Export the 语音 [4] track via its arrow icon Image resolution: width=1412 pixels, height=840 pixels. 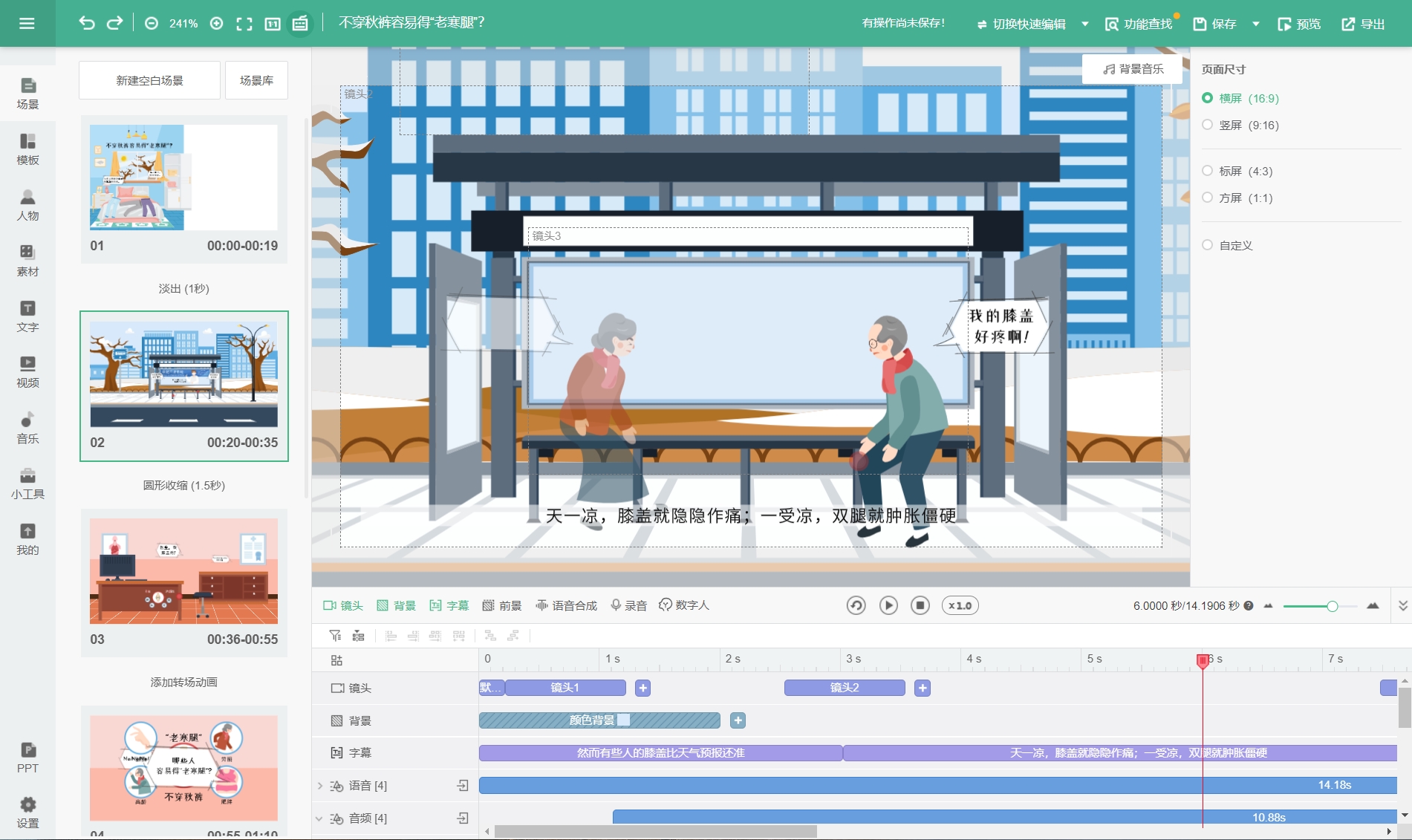pos(463,786)
